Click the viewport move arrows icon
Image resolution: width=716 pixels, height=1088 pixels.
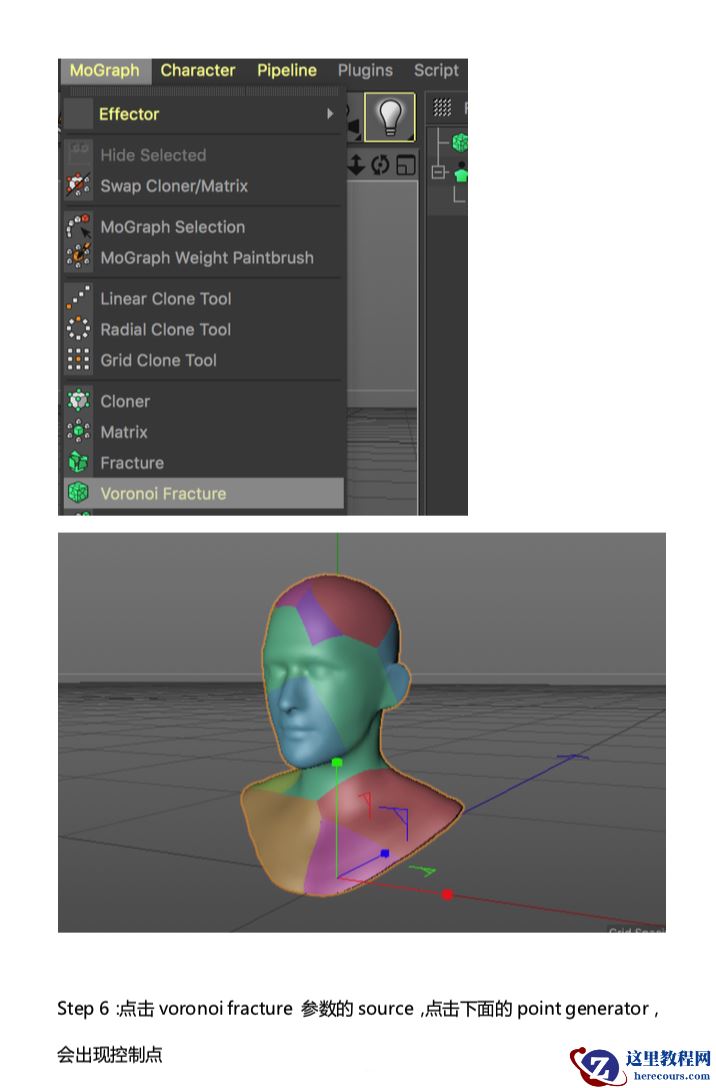tap(356, 164)
